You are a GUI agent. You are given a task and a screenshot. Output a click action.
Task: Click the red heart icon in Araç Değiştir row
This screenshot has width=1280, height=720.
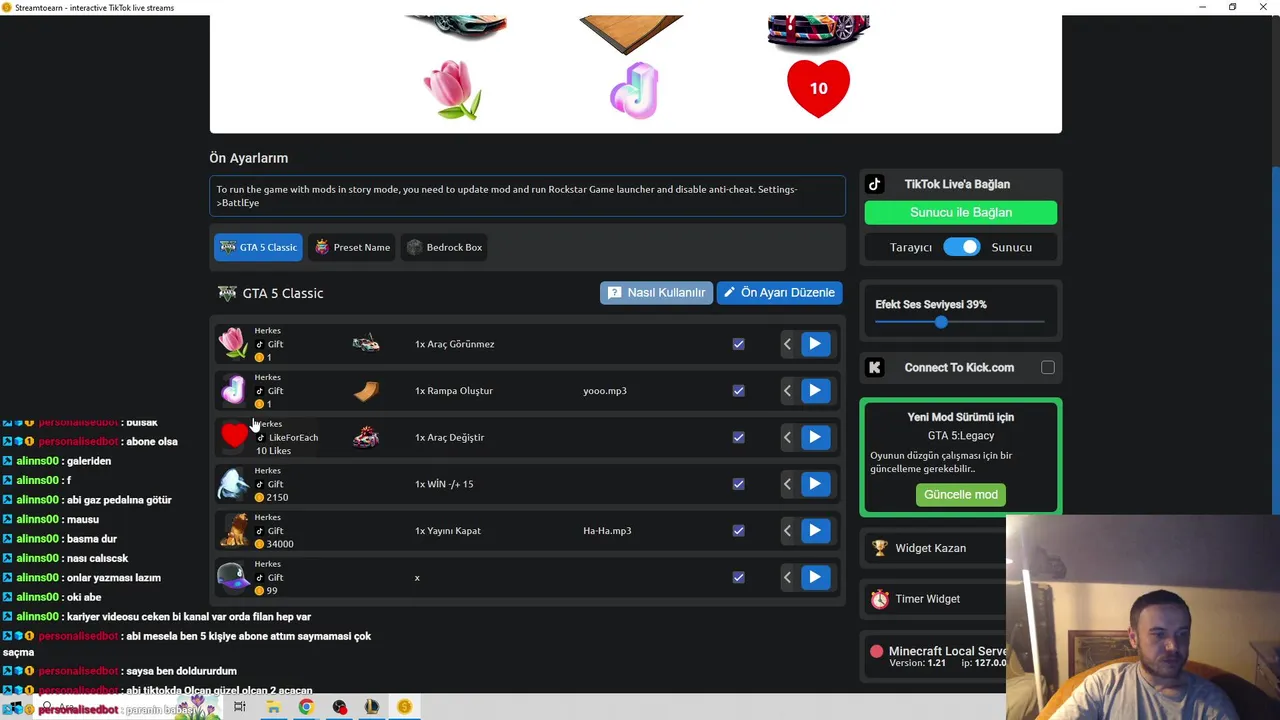[x=234, y=435]
